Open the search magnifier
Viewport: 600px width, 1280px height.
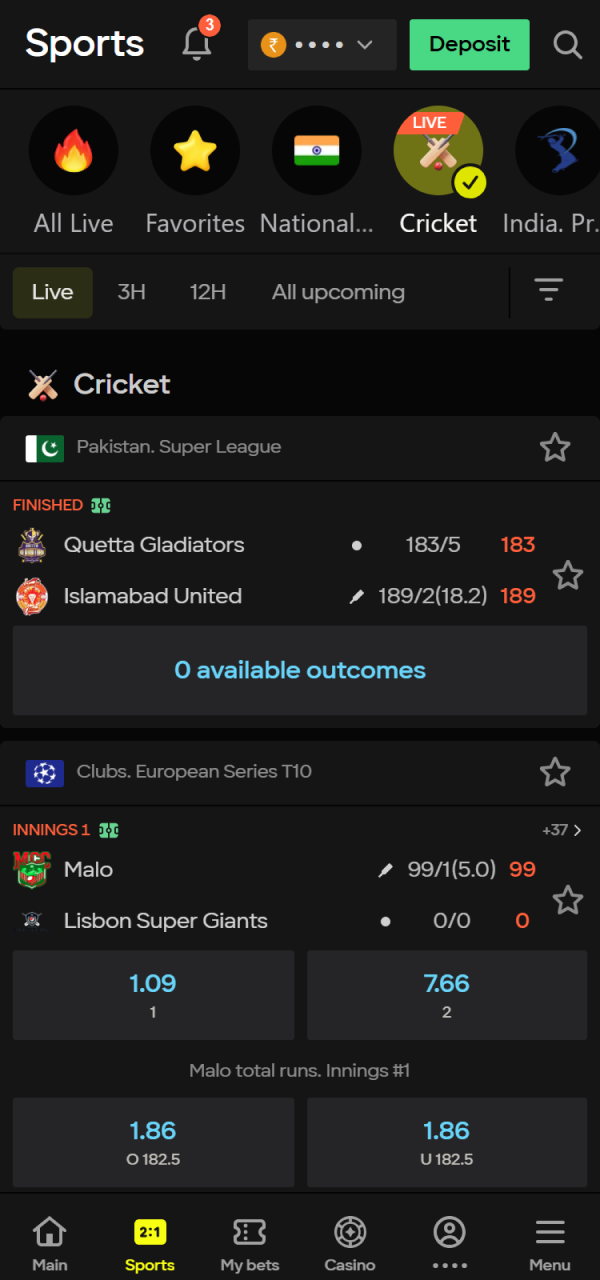tap(567, 45)
